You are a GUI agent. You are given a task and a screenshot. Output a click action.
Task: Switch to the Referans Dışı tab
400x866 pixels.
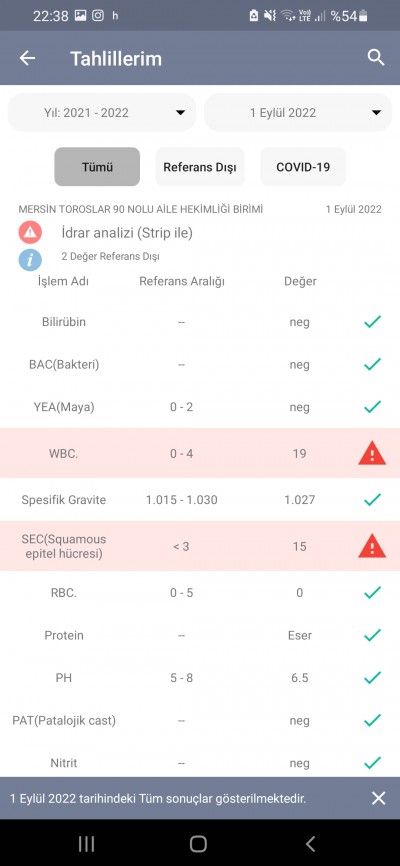pos(200,167)
